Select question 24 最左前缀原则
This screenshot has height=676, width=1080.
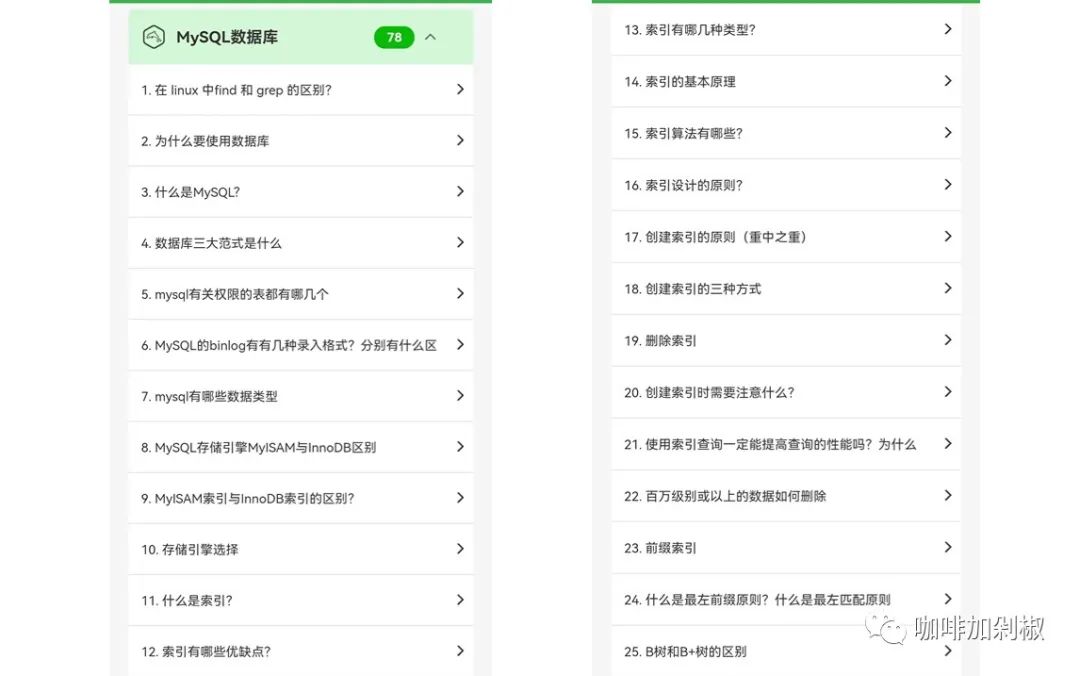[786, 600]
